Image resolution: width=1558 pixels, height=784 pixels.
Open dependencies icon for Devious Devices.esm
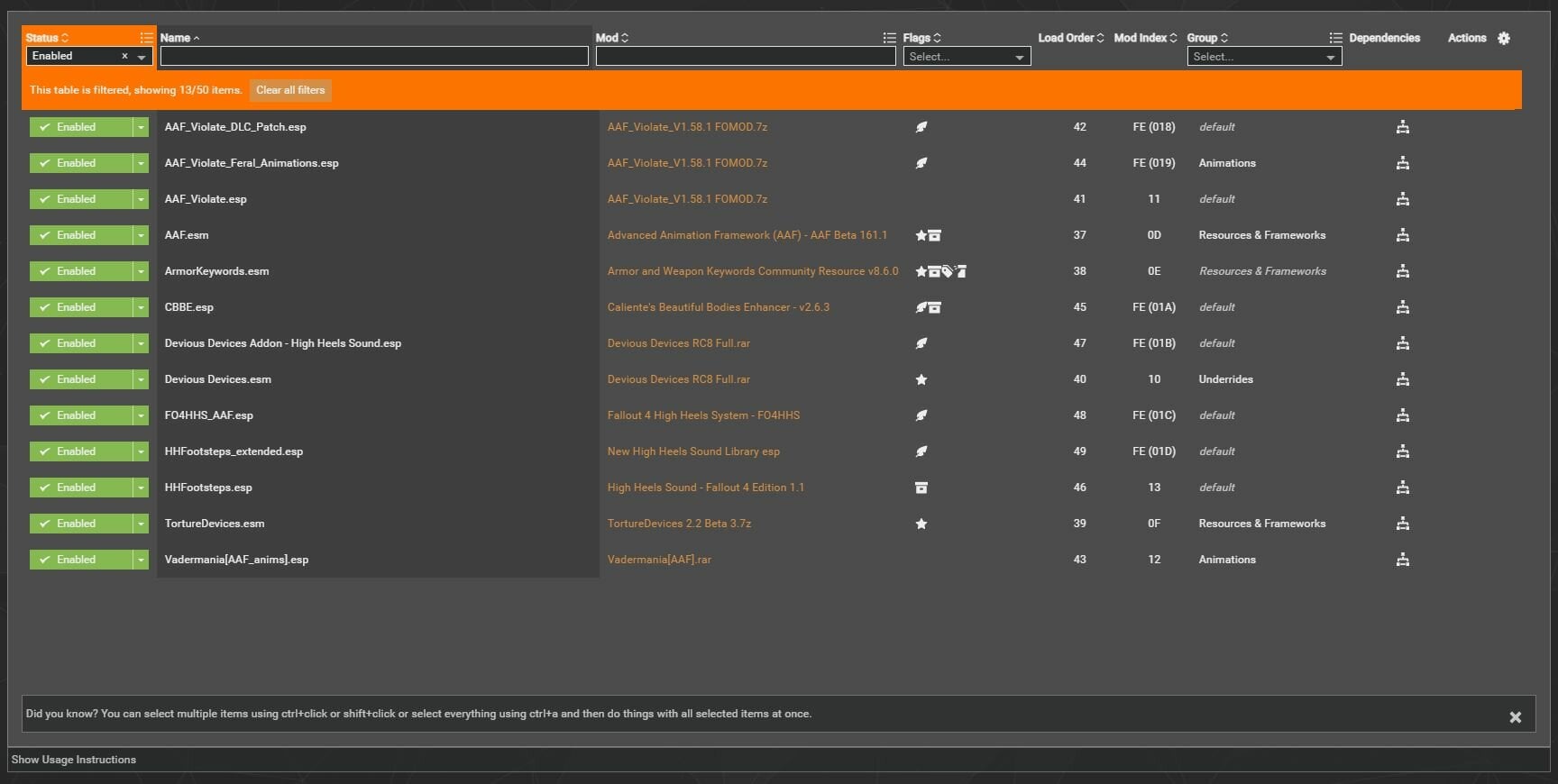tap(1402, 379)
